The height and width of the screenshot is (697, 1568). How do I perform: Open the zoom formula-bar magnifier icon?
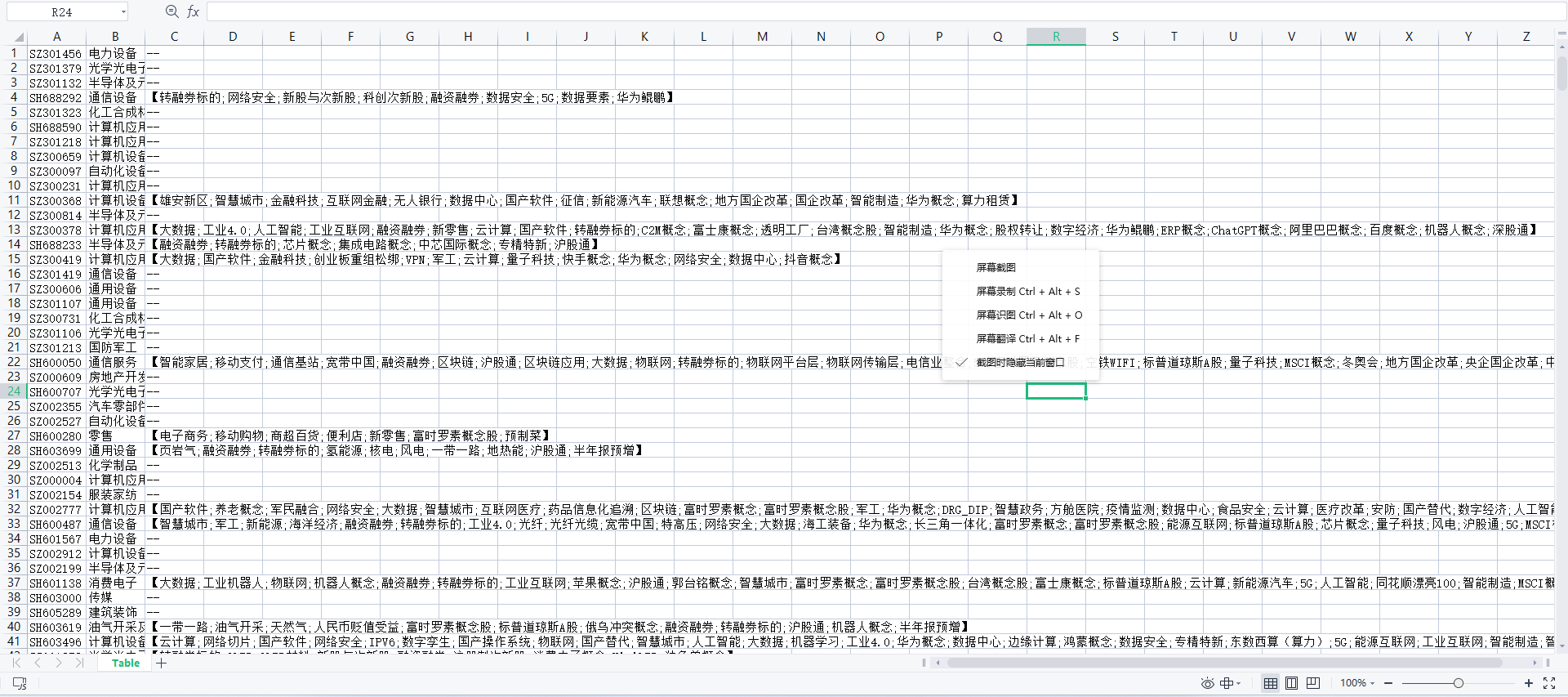[x=171, y=11]
